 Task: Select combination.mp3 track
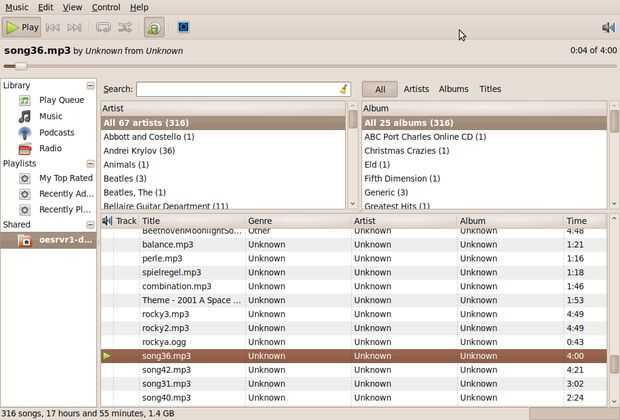(354, 286)
